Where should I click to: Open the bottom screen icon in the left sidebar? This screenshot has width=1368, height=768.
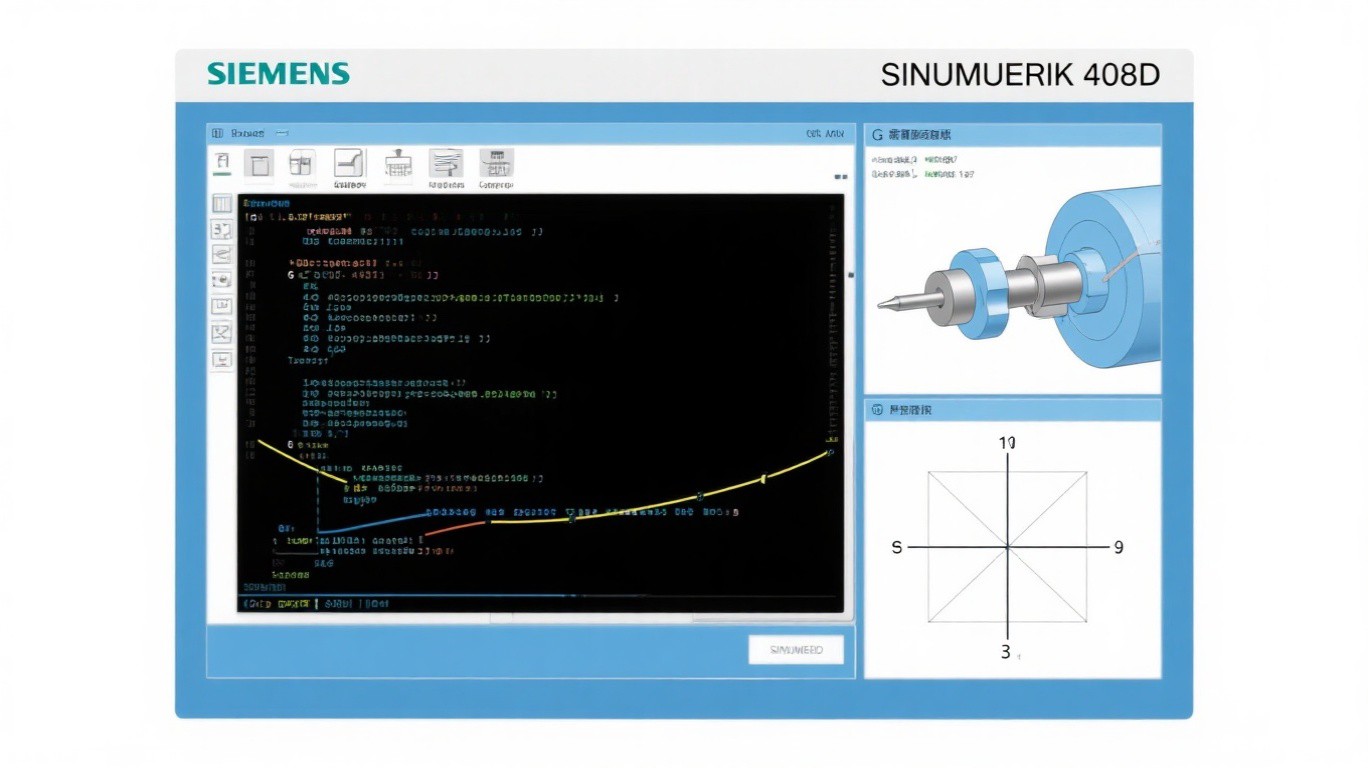222,360
